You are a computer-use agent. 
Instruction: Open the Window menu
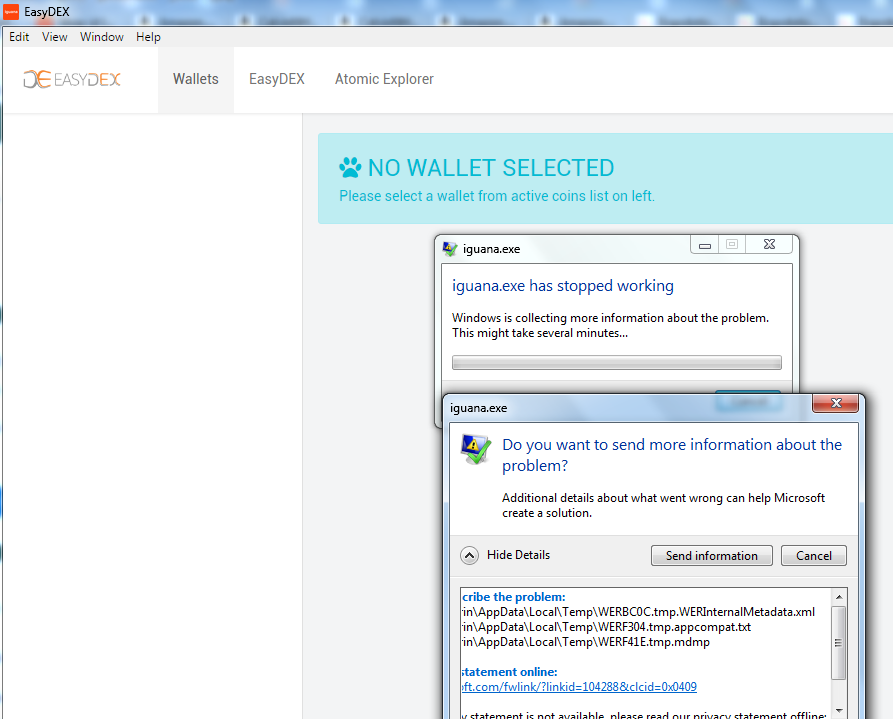[102, 37]
